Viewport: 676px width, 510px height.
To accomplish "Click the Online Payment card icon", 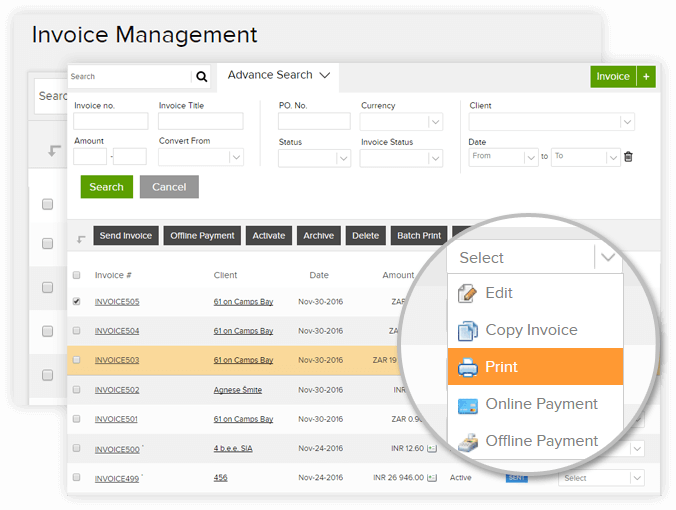I will click(x=467, y=406).
